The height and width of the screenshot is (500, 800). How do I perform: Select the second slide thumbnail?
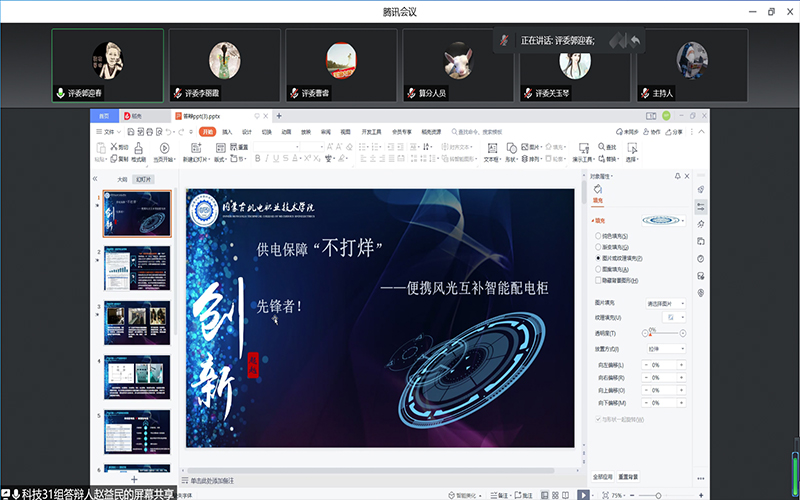pos(138,270)
